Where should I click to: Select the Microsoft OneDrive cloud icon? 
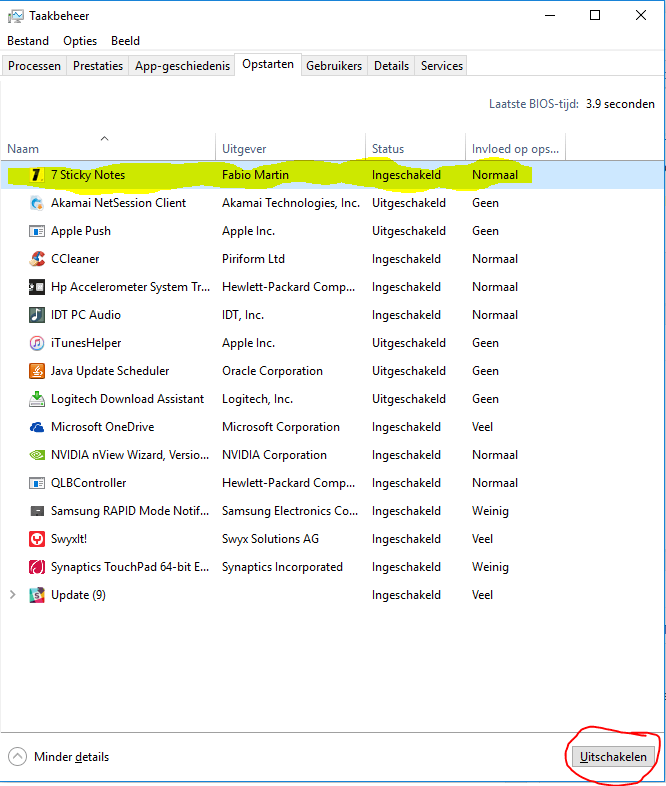(x=37, y=427)
